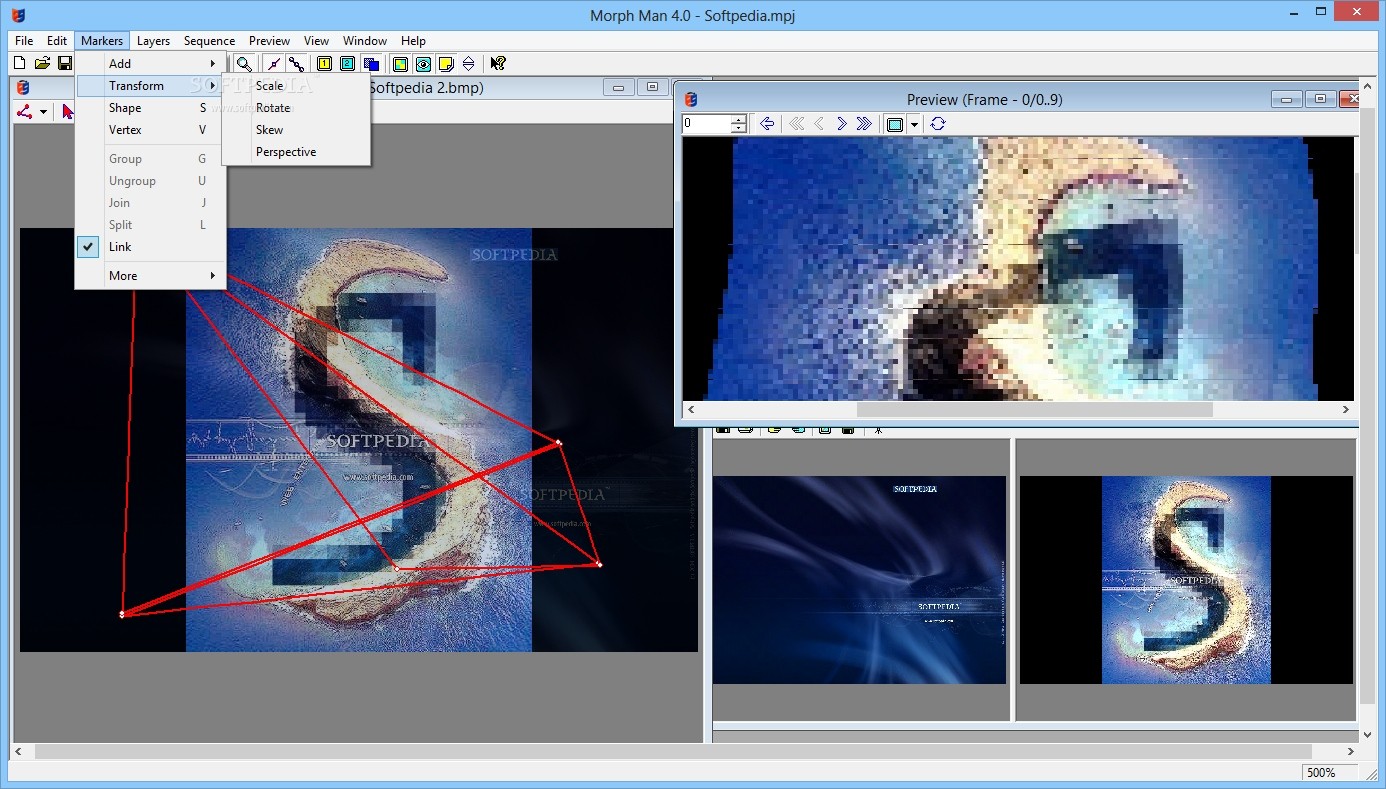Step to next frame in Preview
The image size is (1386, 789).
coord(842,124)
